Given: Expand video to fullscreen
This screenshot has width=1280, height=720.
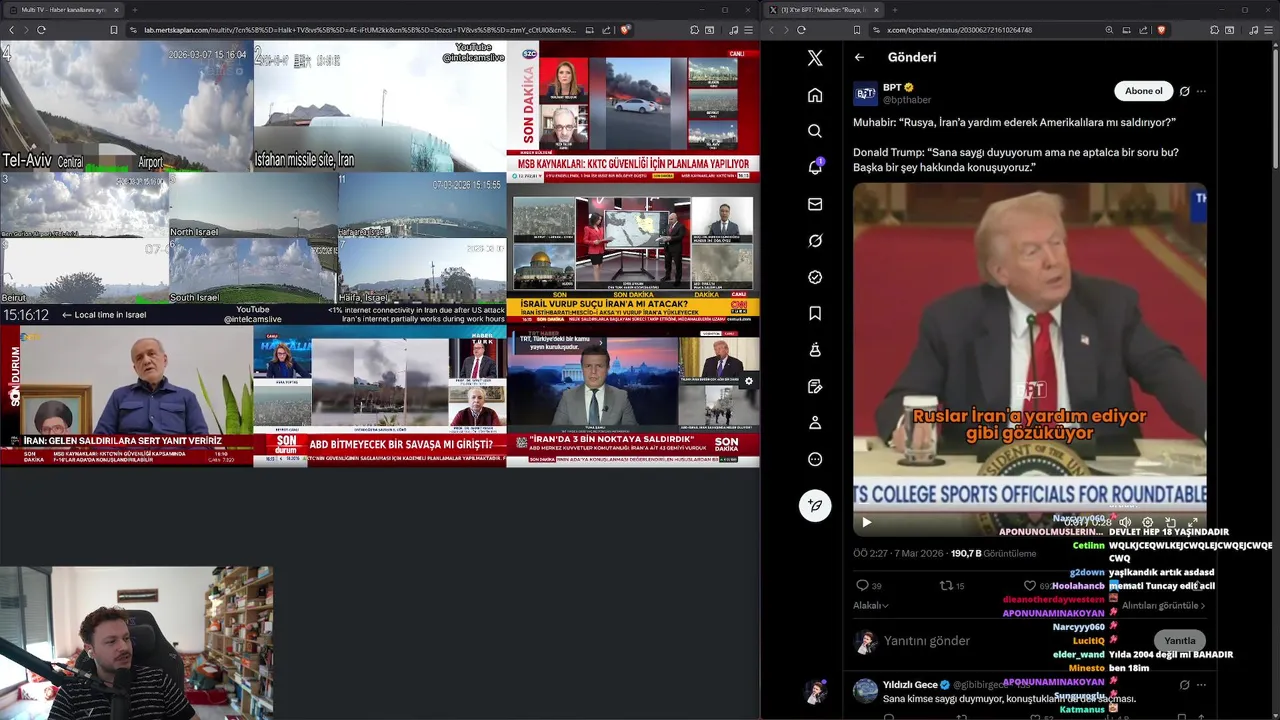Looking at the screenshot, I should pyautogui.click(x=1192, y=522).
